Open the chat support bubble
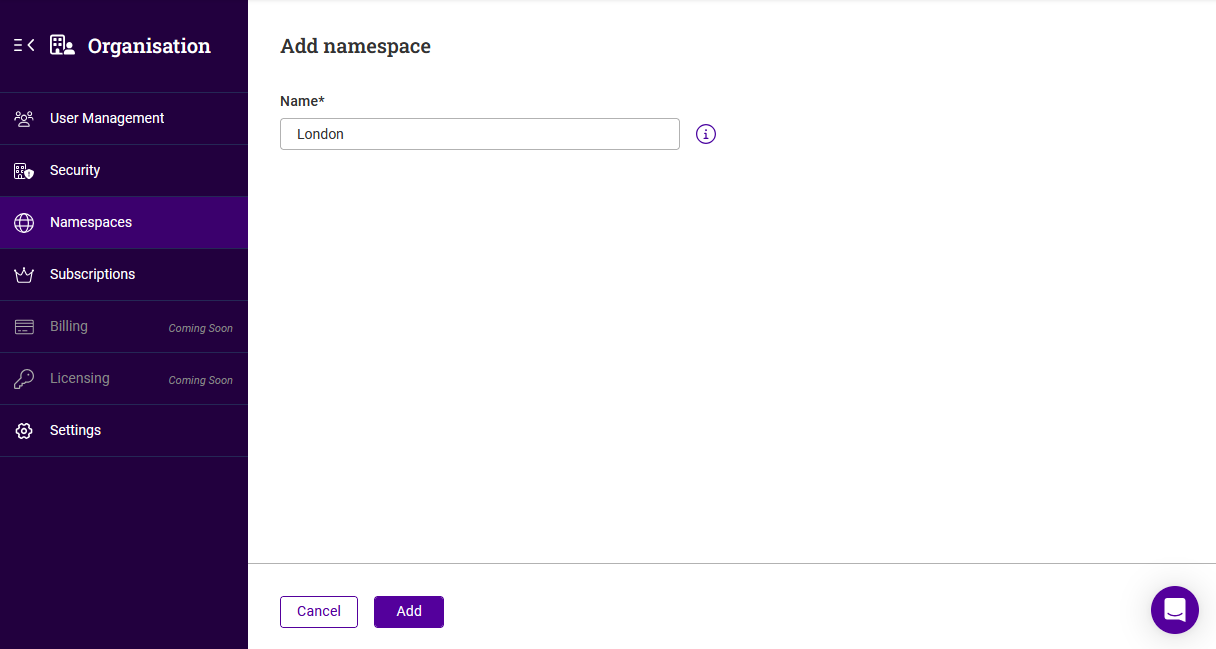Screen dimensions: 1216x649 coord(1175,610)
